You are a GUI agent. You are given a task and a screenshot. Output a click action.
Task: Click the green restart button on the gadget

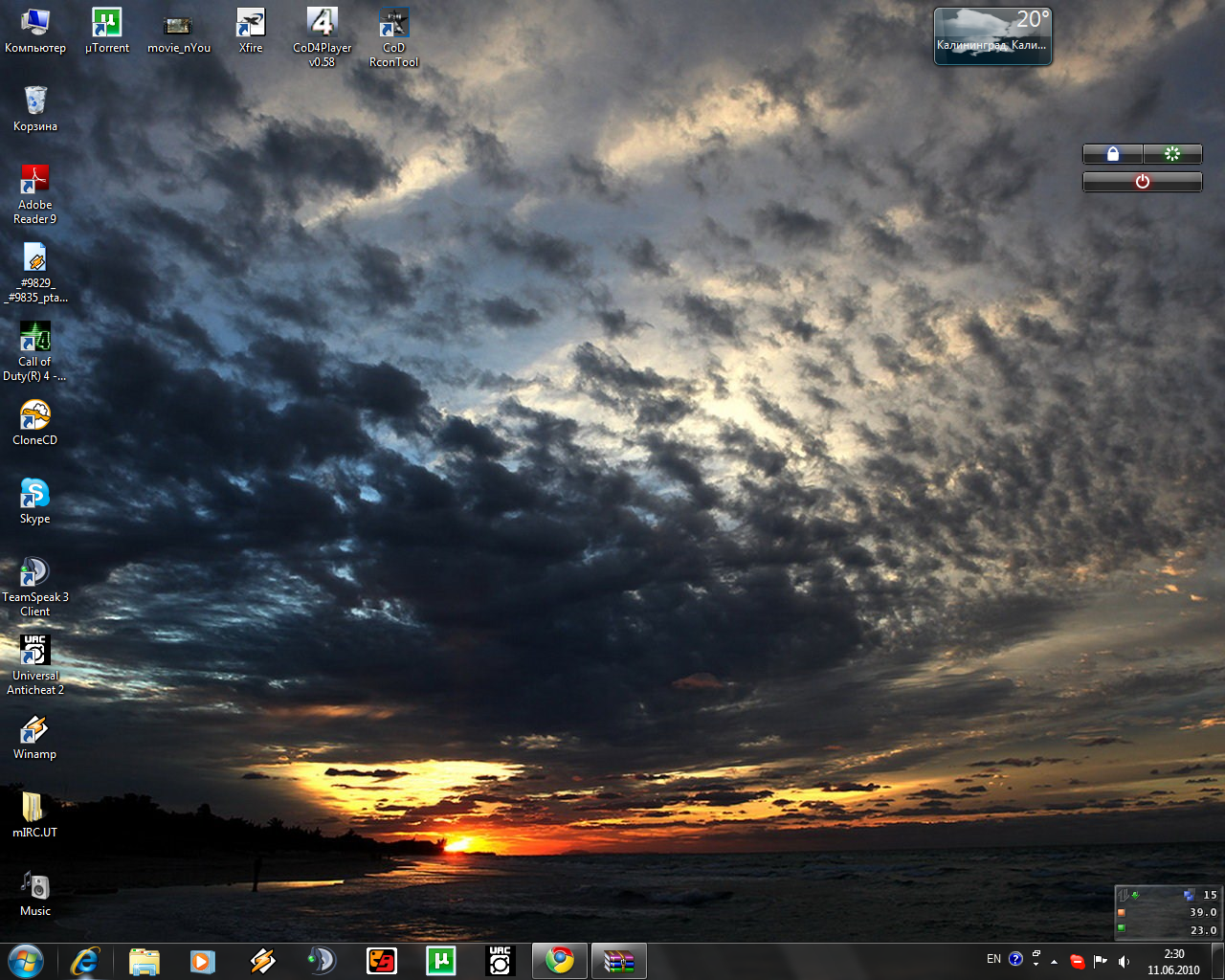pos(1172,154)
